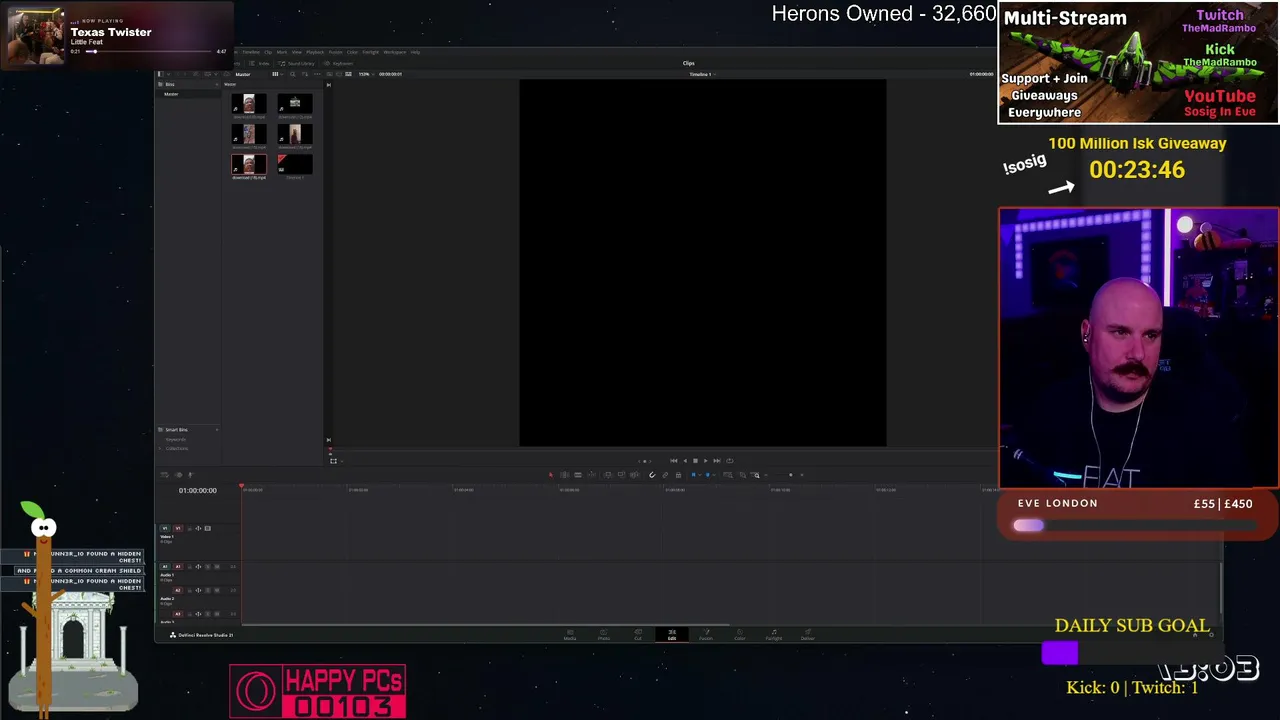This screenshot has height=720, width=1280.
Task: Select the second clip thumbnail in top row
Action: coord(295,104)
